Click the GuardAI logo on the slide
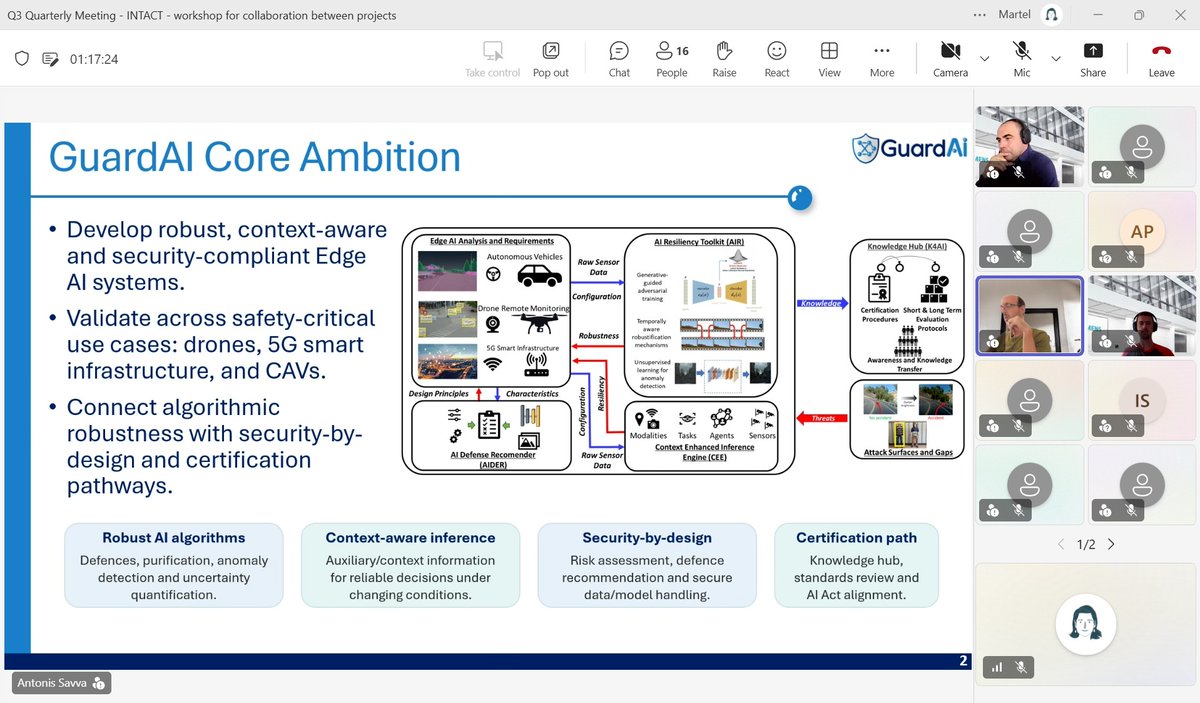Viewport: 1200px width, 703px height. coord(909,147)
